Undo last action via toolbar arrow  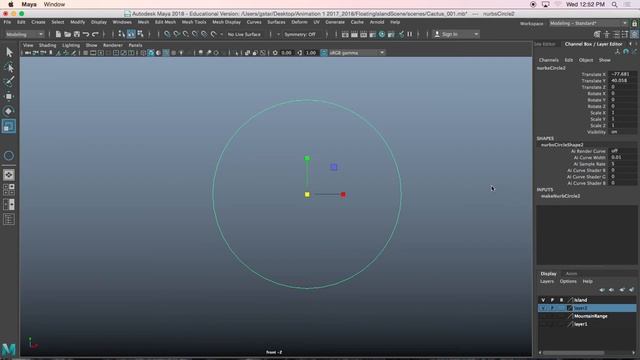[86, 34]
